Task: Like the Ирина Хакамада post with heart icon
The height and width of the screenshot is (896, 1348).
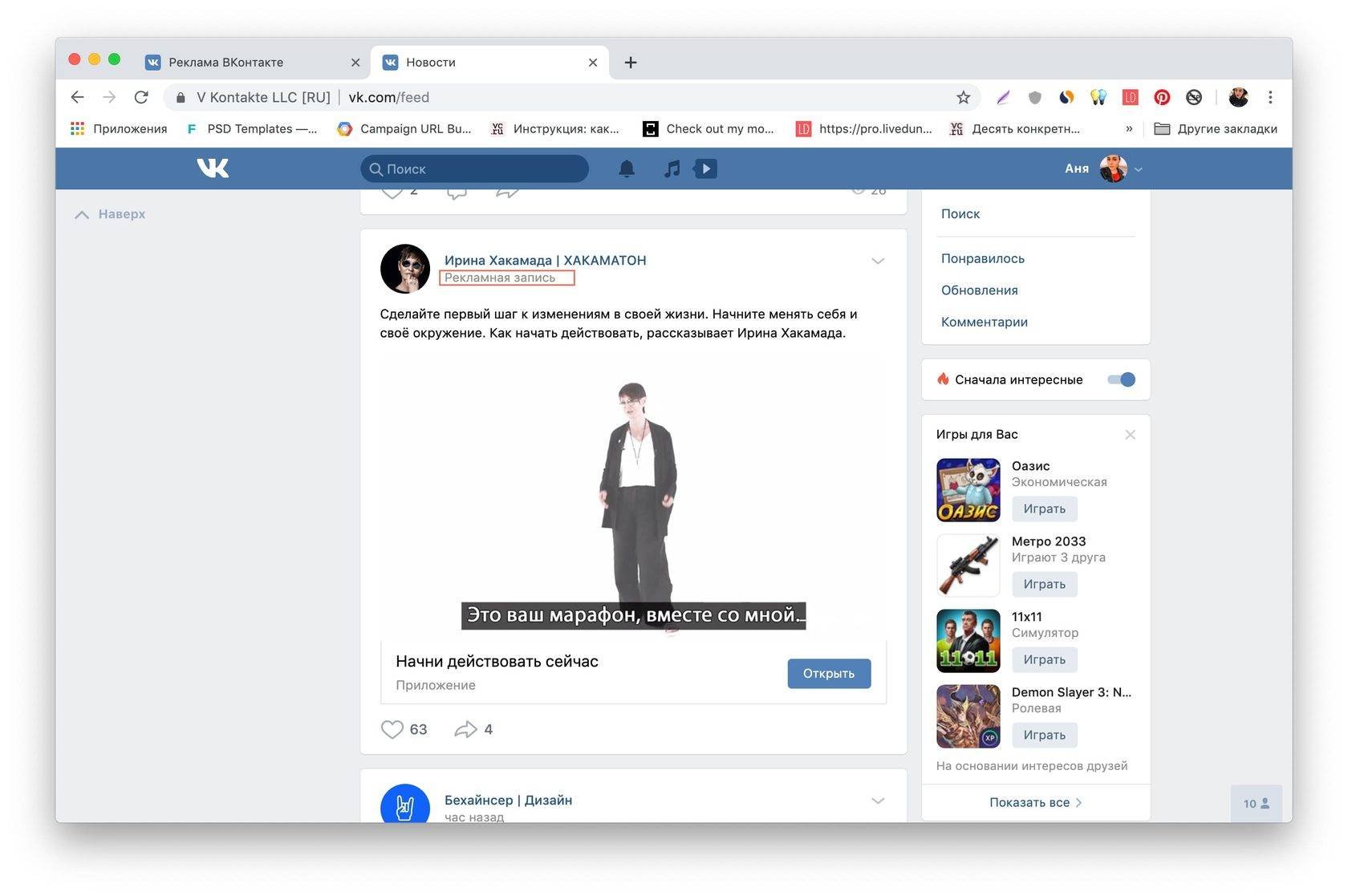Action: click(392, 729)
